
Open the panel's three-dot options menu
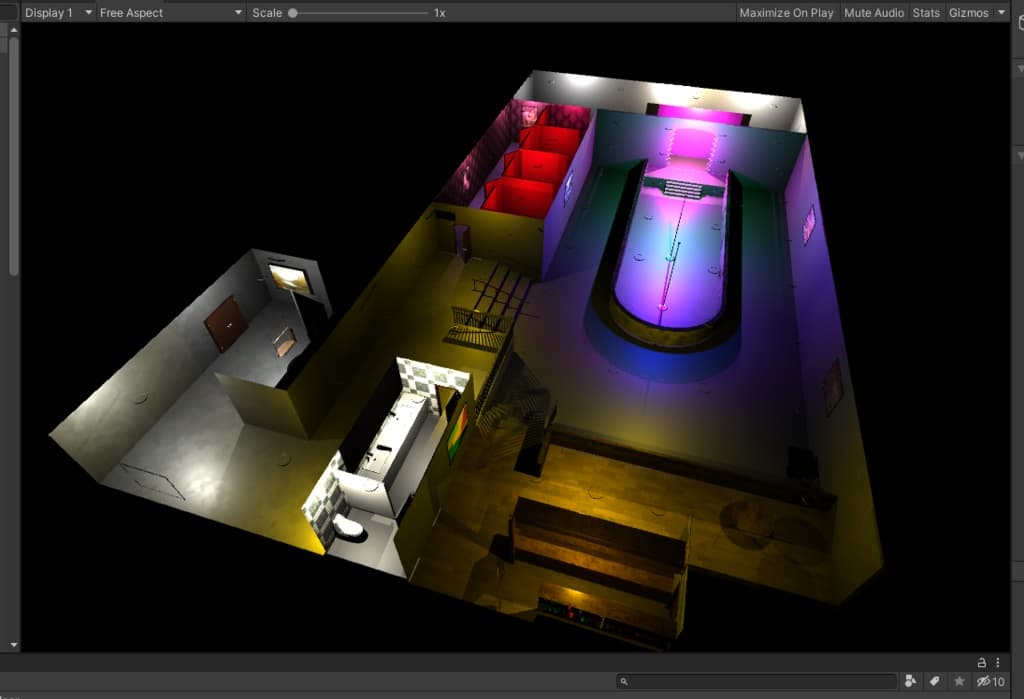998,662
